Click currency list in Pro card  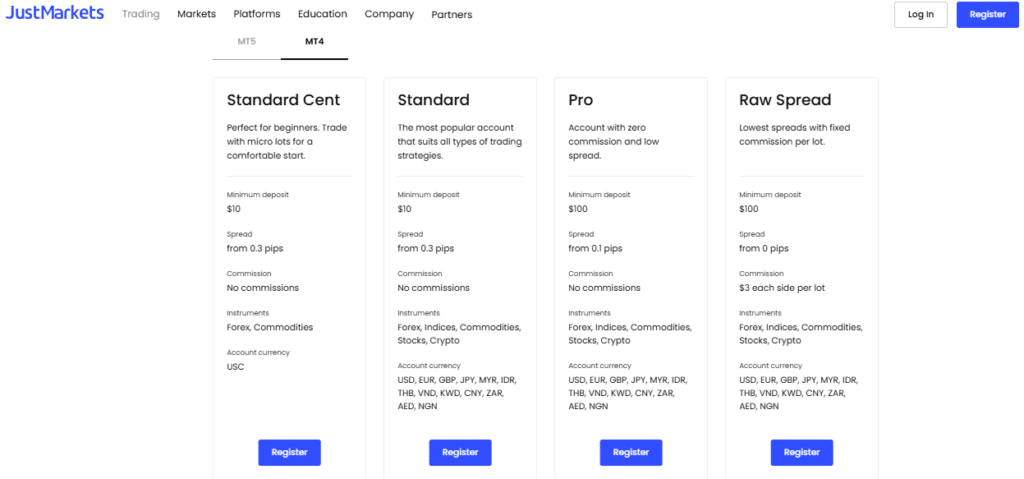[x=628, y=393]
